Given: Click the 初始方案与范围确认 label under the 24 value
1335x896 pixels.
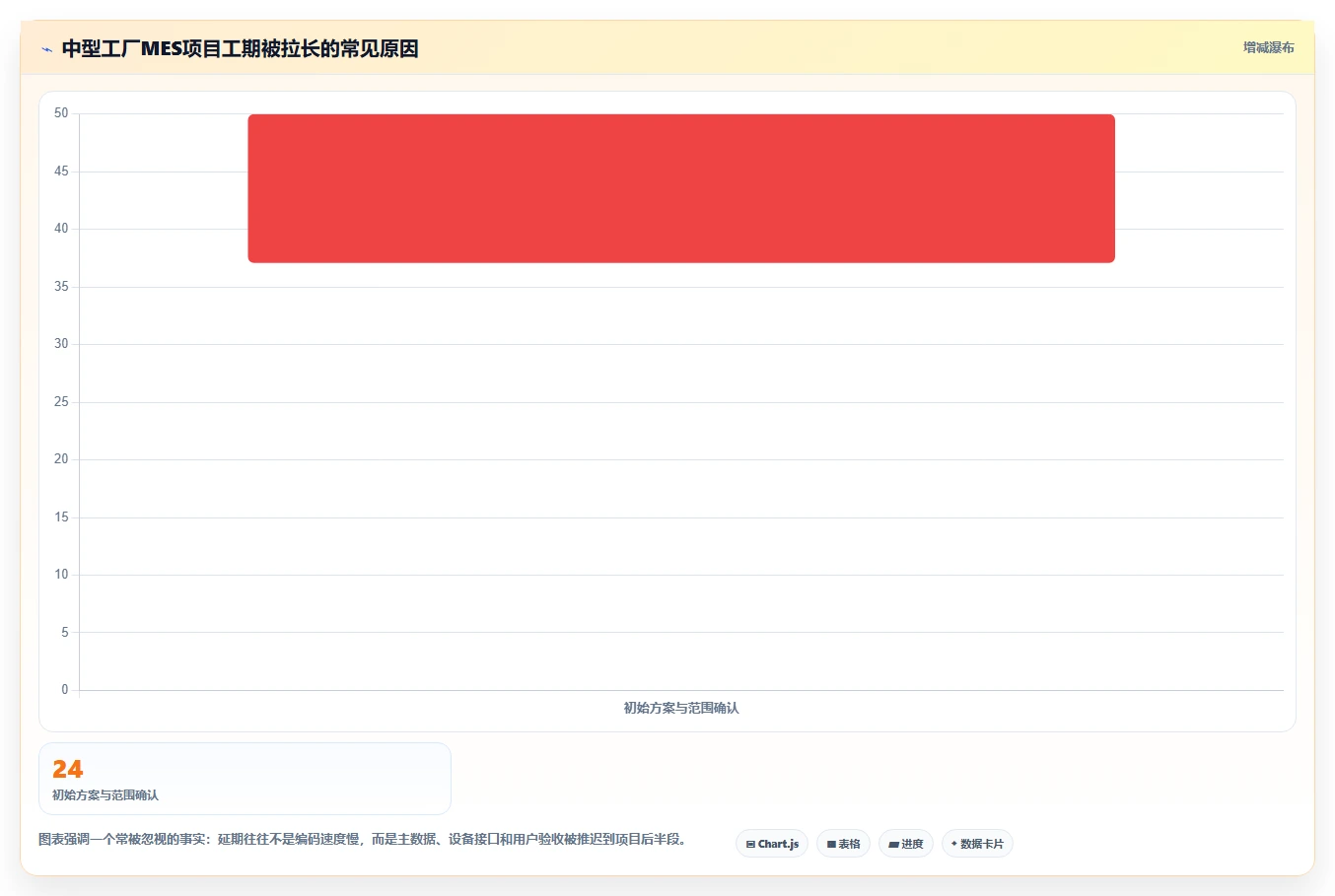Looking at the screenshot, I should [x=105, y=794].
